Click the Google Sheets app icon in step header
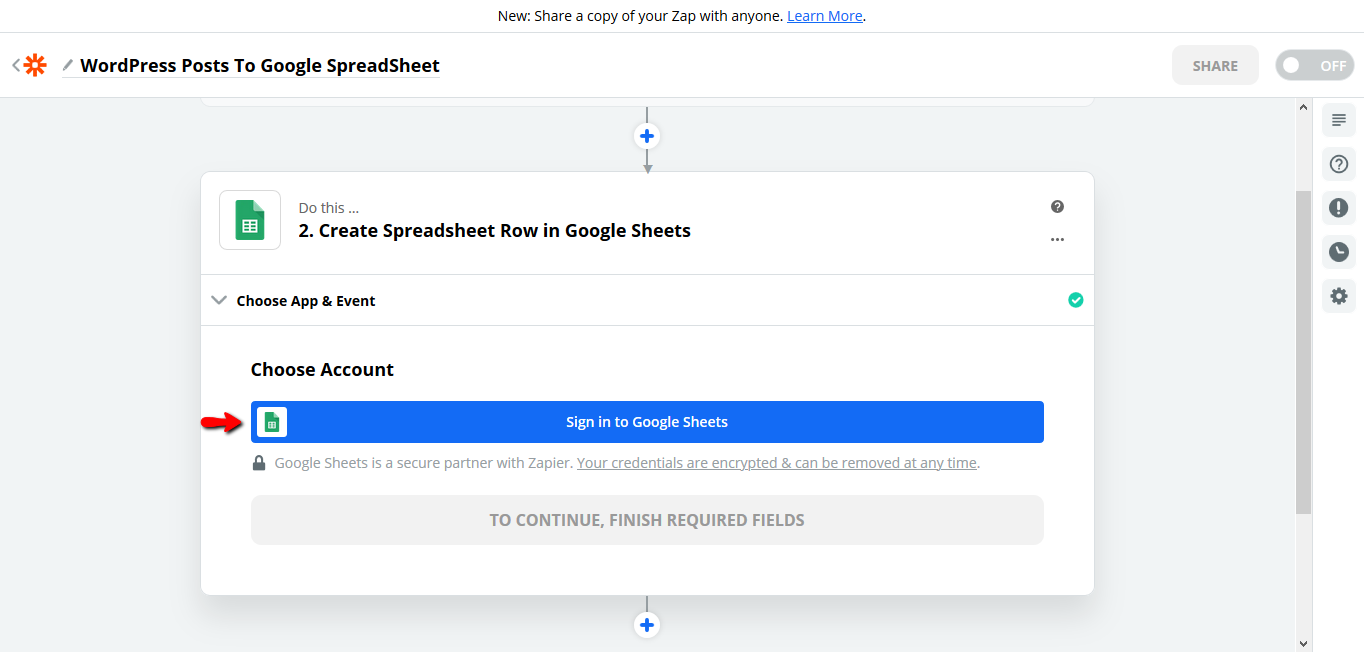 (250, 220)
